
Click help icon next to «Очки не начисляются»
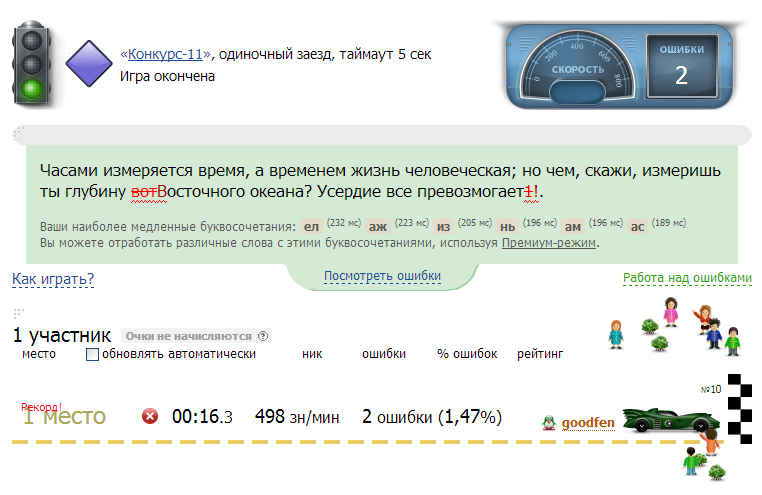(x=263, y=336)
